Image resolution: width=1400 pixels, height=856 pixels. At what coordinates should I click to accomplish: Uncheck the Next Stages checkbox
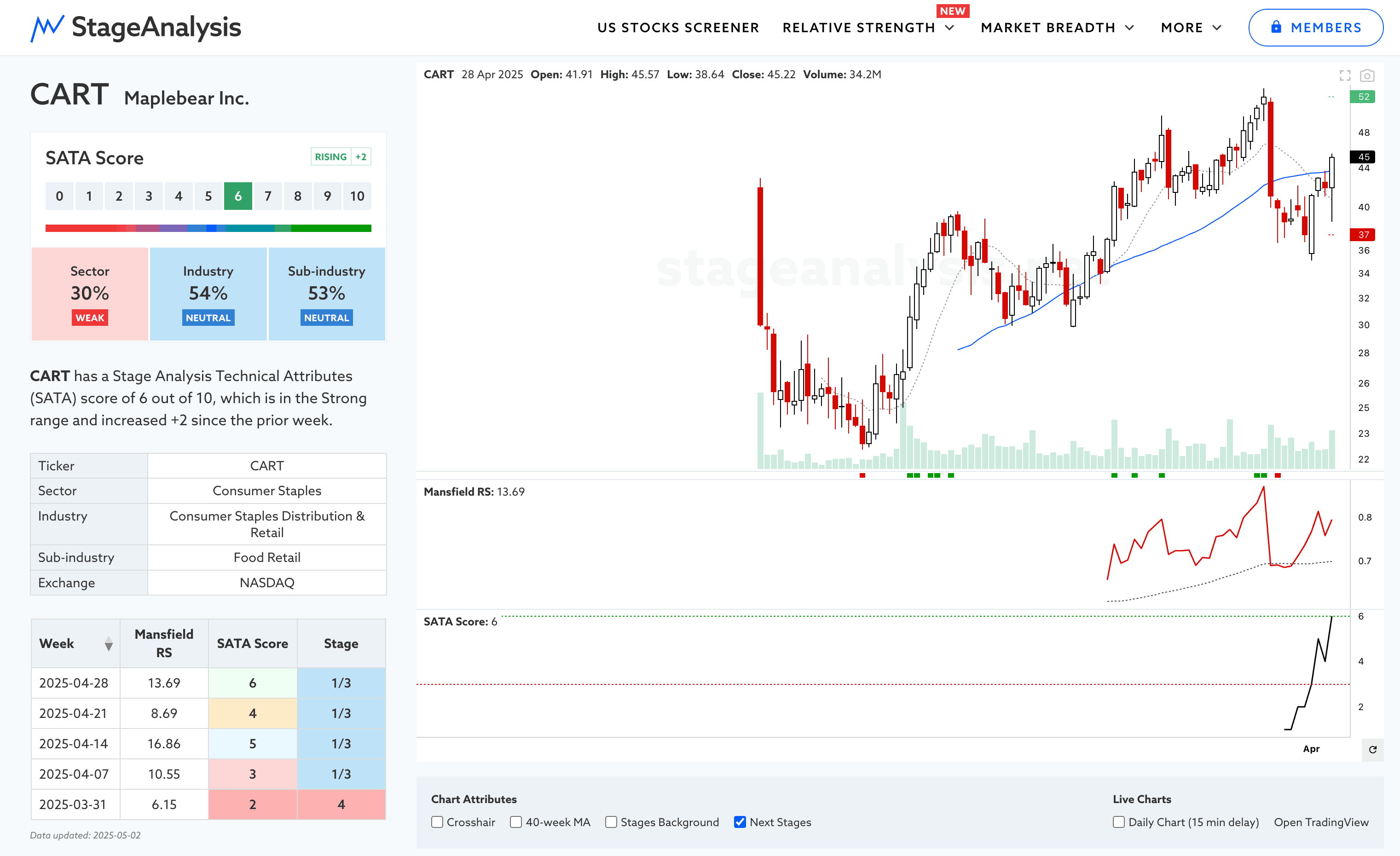(x=740, y=822)
